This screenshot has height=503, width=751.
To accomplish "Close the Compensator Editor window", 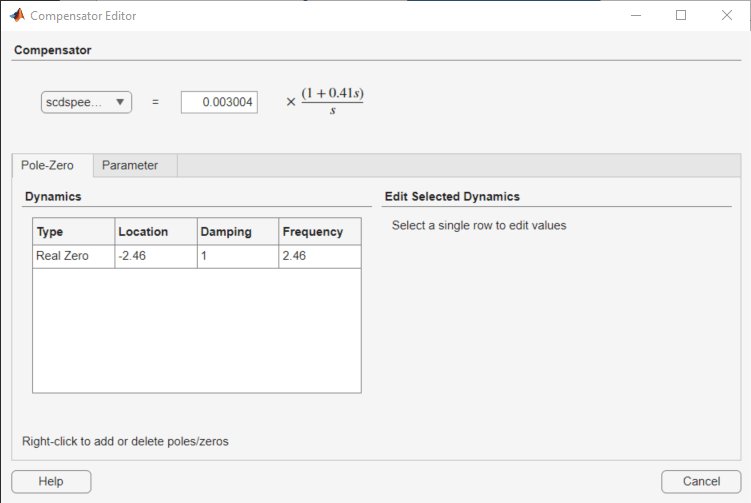I will [727, 16].
